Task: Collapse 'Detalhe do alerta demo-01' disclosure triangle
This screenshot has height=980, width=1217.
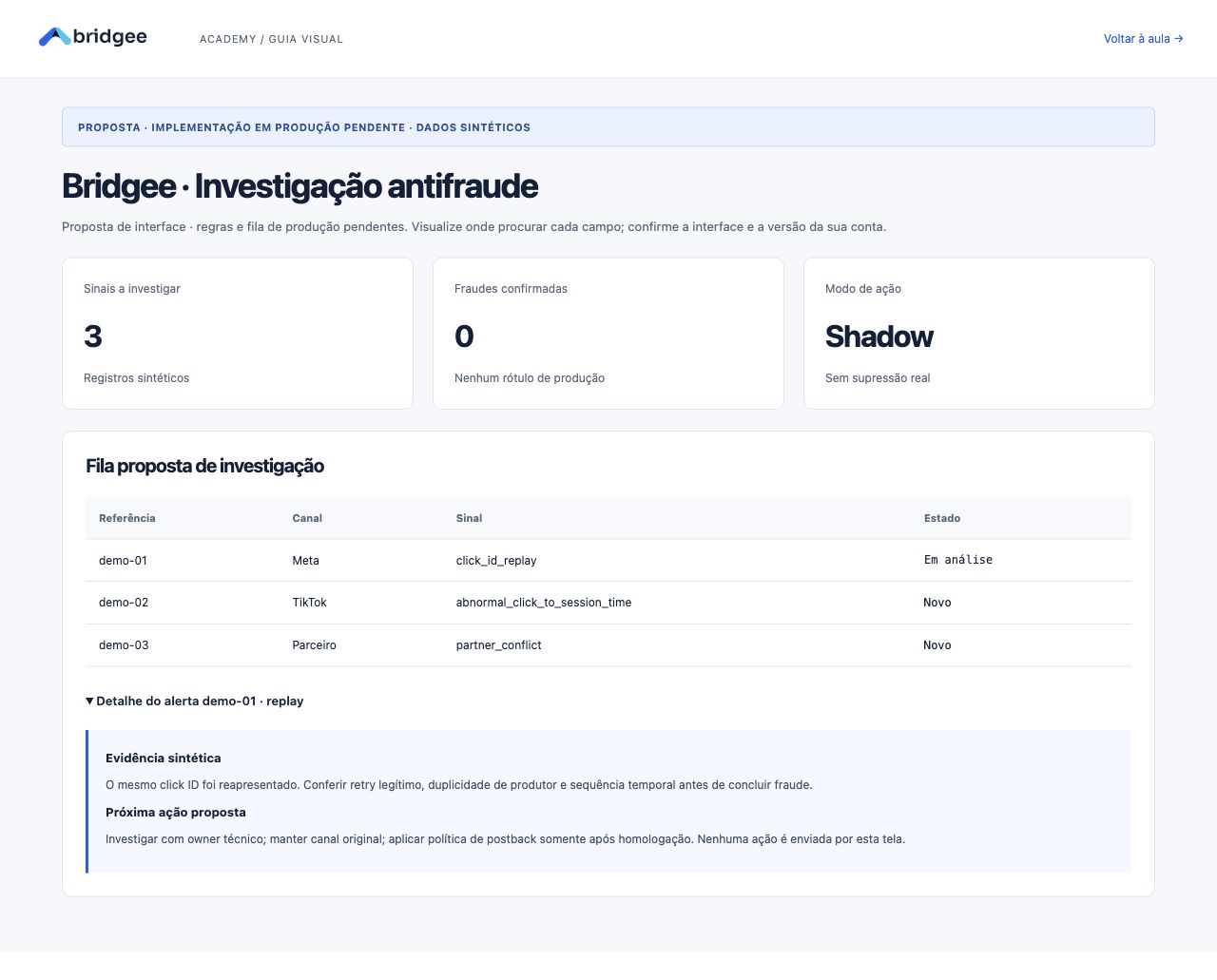Action: pyautogui.click(x=89, y=701)
